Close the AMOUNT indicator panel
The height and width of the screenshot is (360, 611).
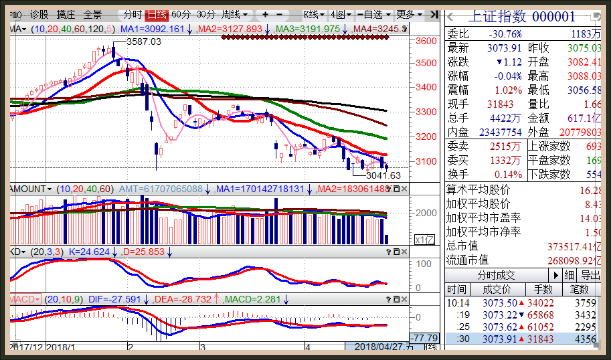[404, 189]
